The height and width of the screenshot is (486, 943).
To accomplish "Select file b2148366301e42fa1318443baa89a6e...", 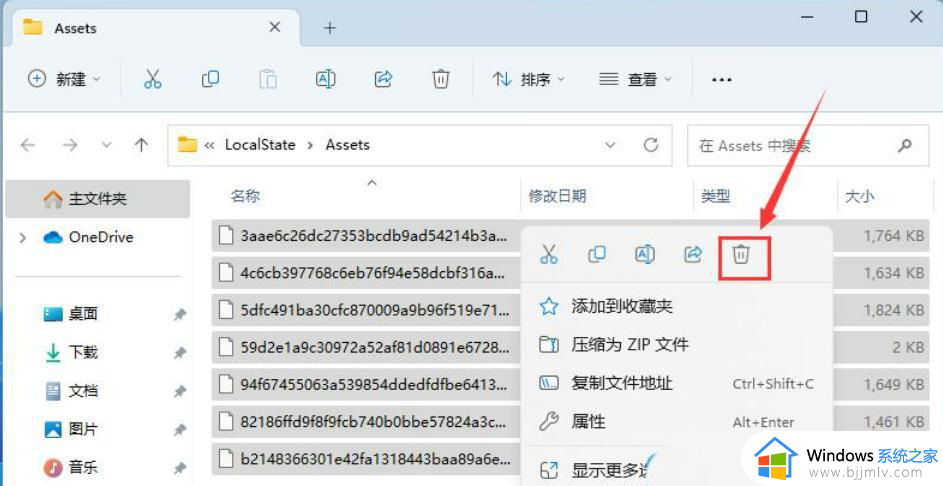I will click(366, 459).
